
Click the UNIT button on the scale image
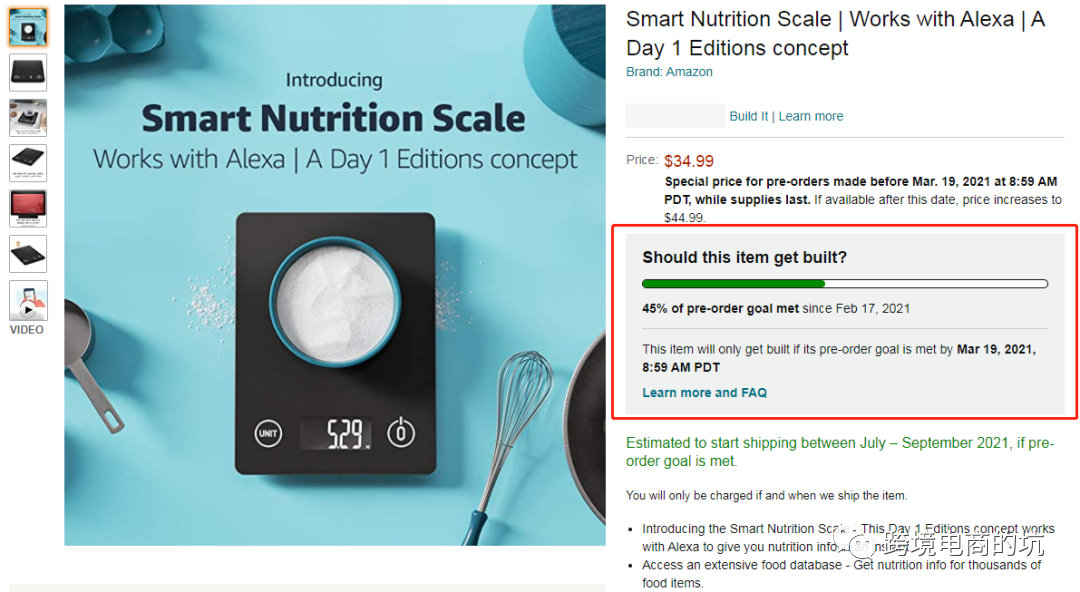pyautogui.click(x=268, y=433)
